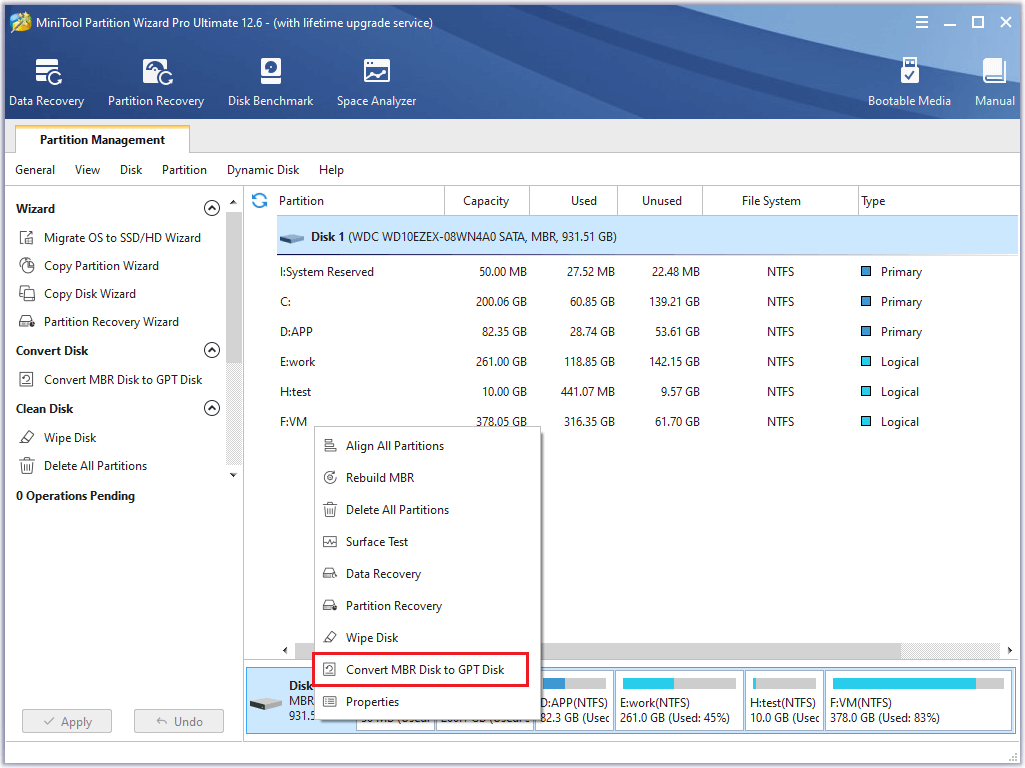Image resolution: width=1025 pixels, height=768 pixels.
Task: Launch Partition Recovery from top toolbar
Action: point(156,82)
